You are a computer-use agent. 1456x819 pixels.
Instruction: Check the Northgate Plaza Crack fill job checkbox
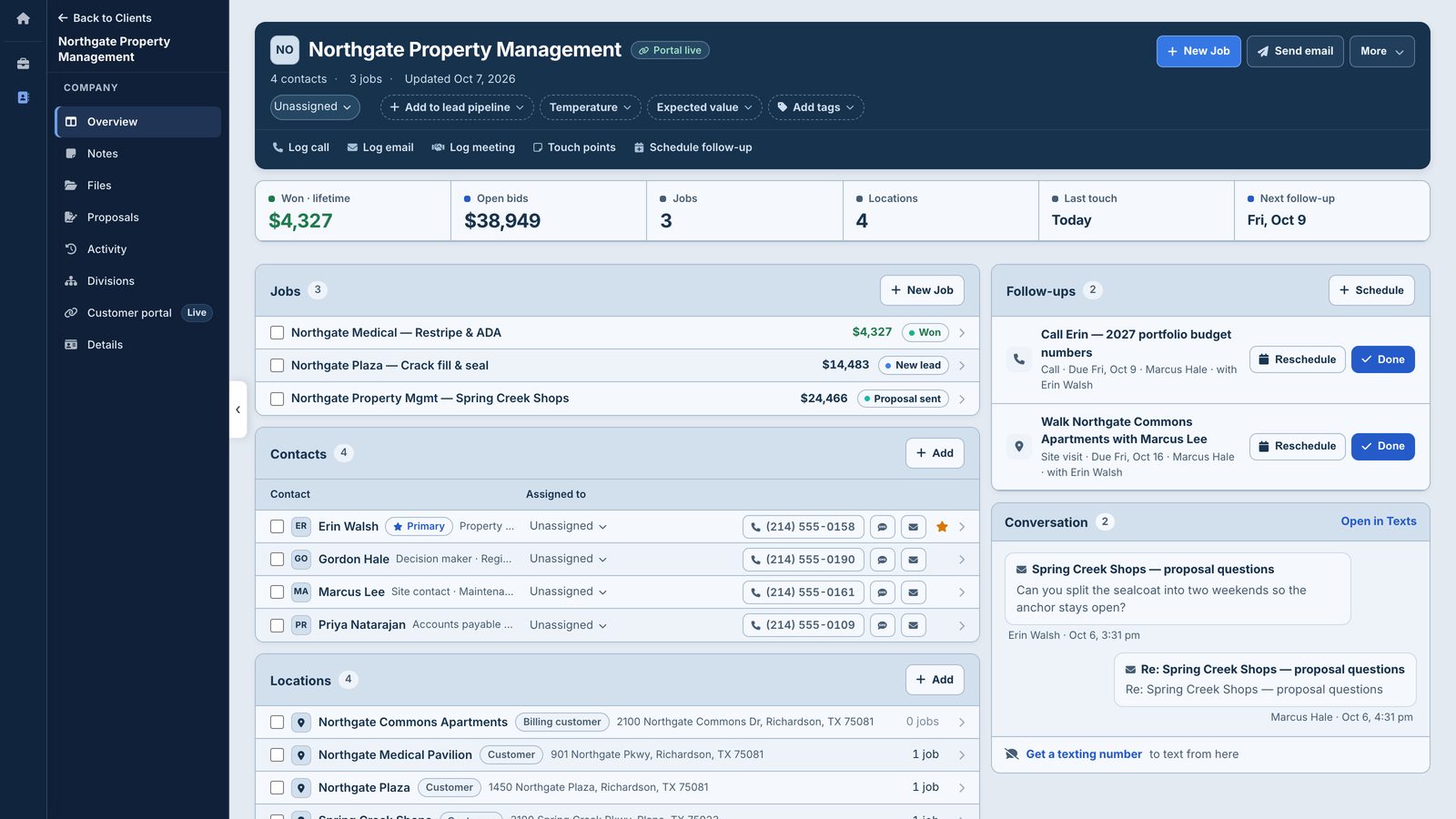pyautogui.click(x=277, y=366)
